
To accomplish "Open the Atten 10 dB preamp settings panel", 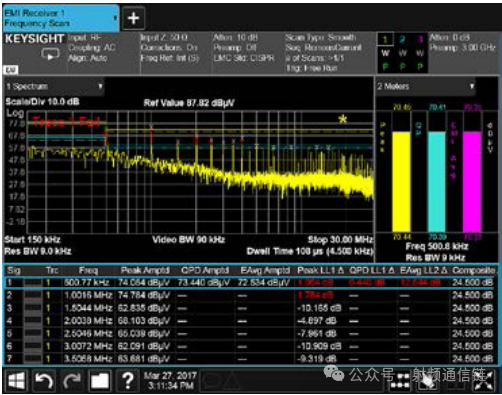I will click(248, 53).
